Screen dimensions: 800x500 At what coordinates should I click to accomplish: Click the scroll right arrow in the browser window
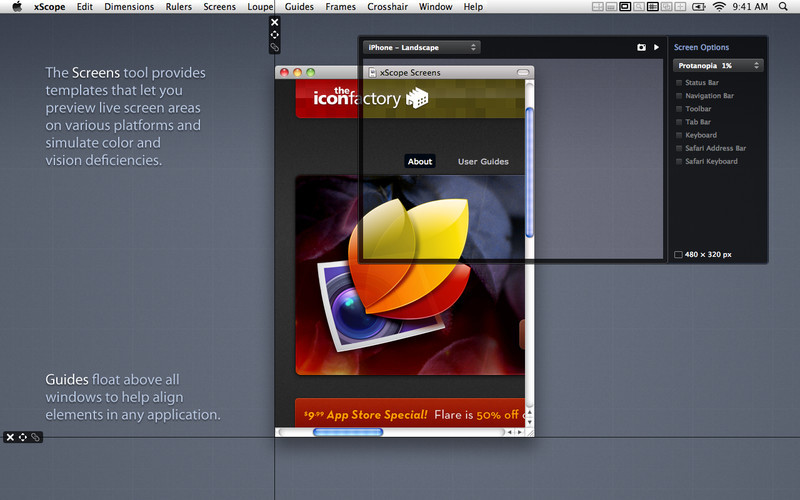(519, 432)
